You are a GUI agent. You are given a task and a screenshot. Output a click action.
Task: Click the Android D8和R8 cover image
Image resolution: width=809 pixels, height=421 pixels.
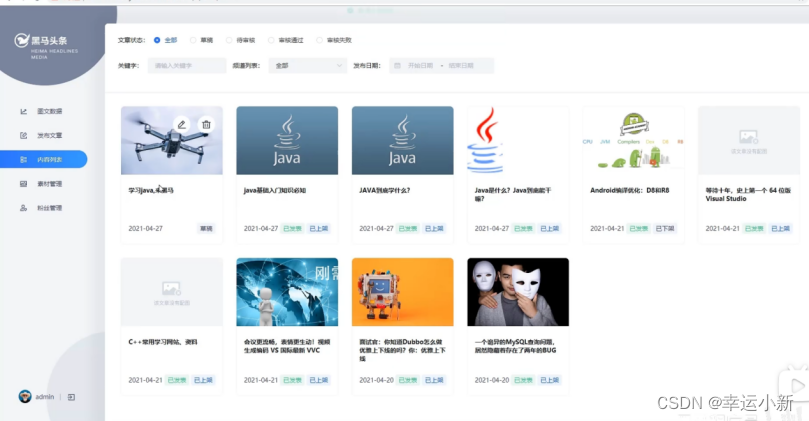(x=634, y=140)
